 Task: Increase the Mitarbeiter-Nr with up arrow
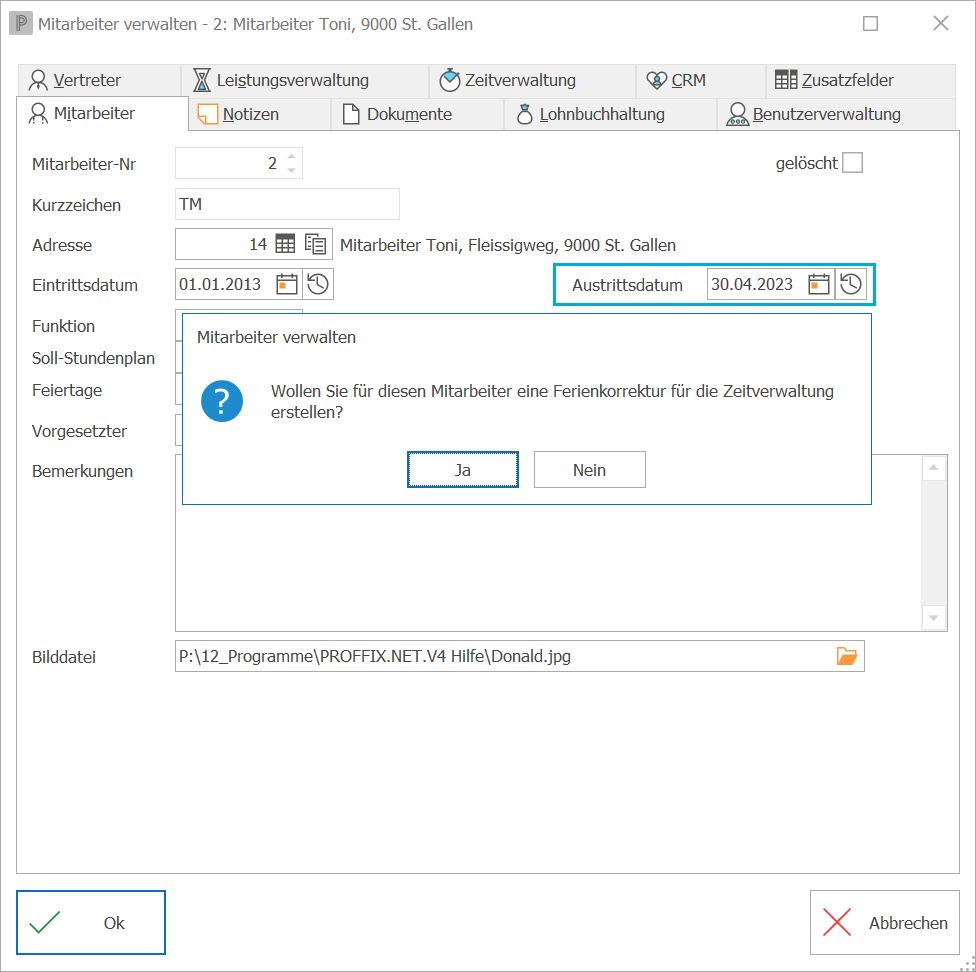pyautogui.click(x=291, y=156)
